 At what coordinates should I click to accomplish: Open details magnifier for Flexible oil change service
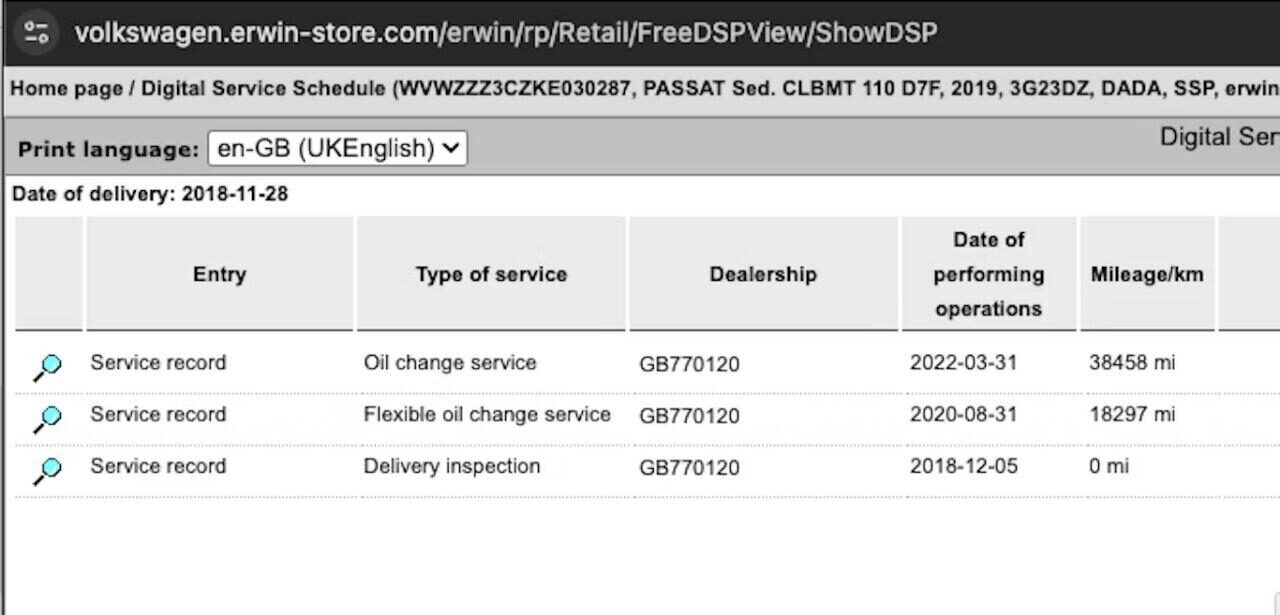(x=47, y=419)
